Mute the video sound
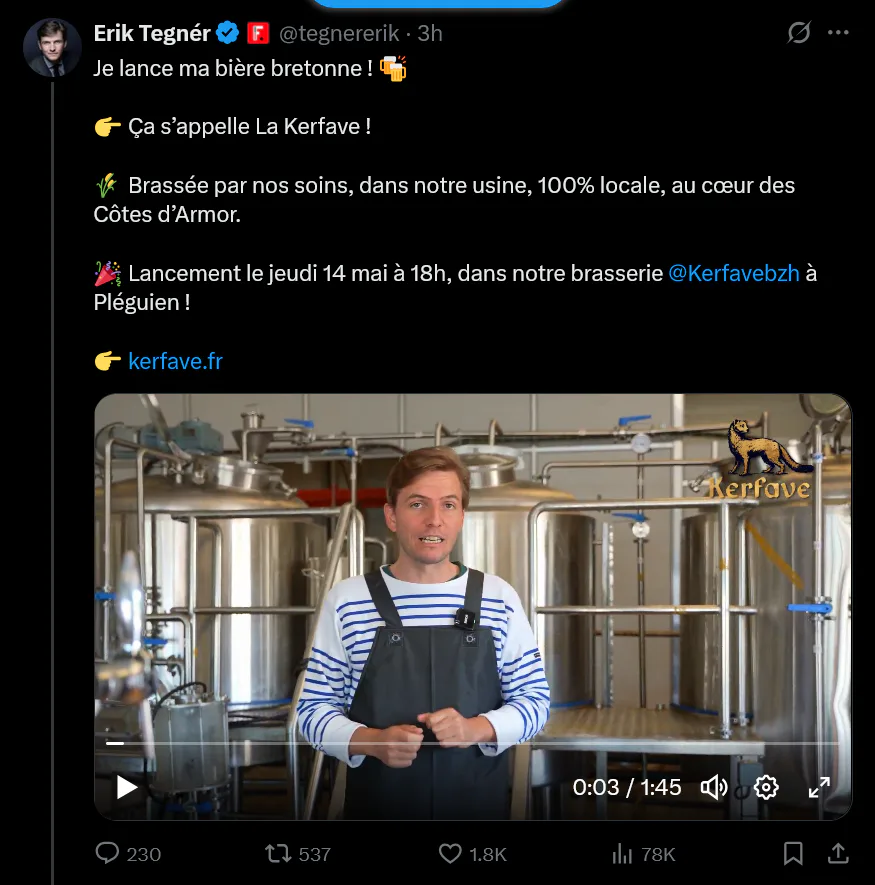 (x=714, y=787)
